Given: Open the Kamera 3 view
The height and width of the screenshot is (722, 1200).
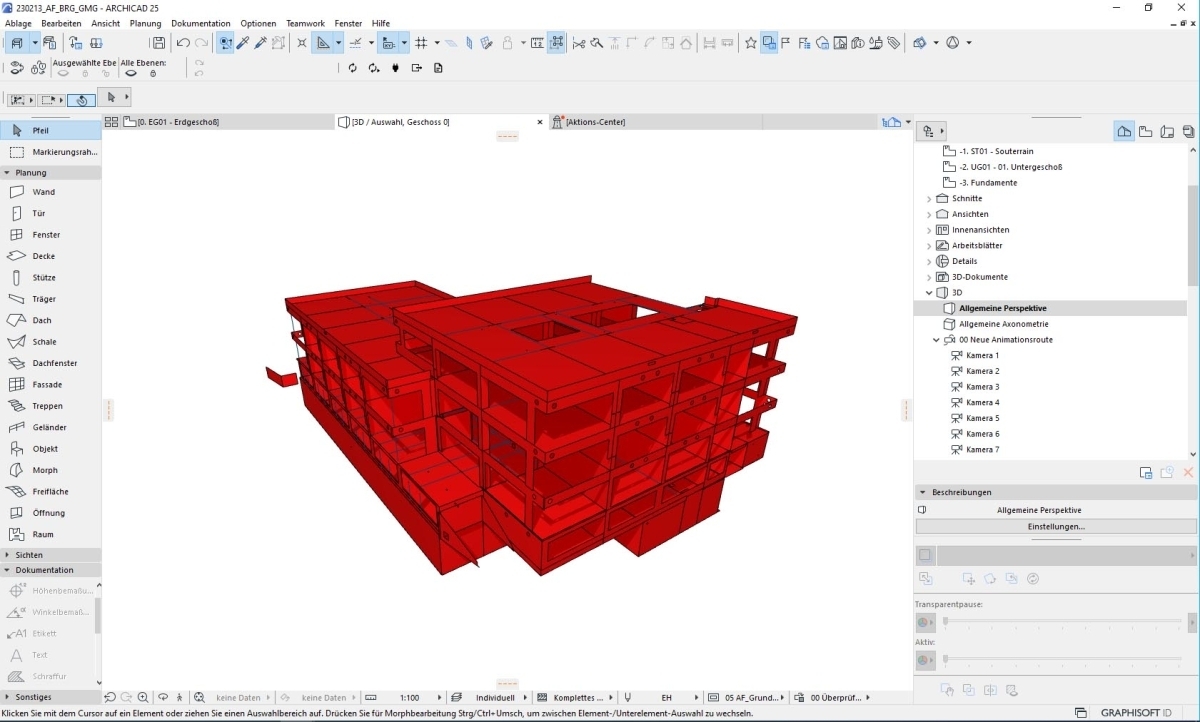Looking at the screenshot, I should 982,387.
